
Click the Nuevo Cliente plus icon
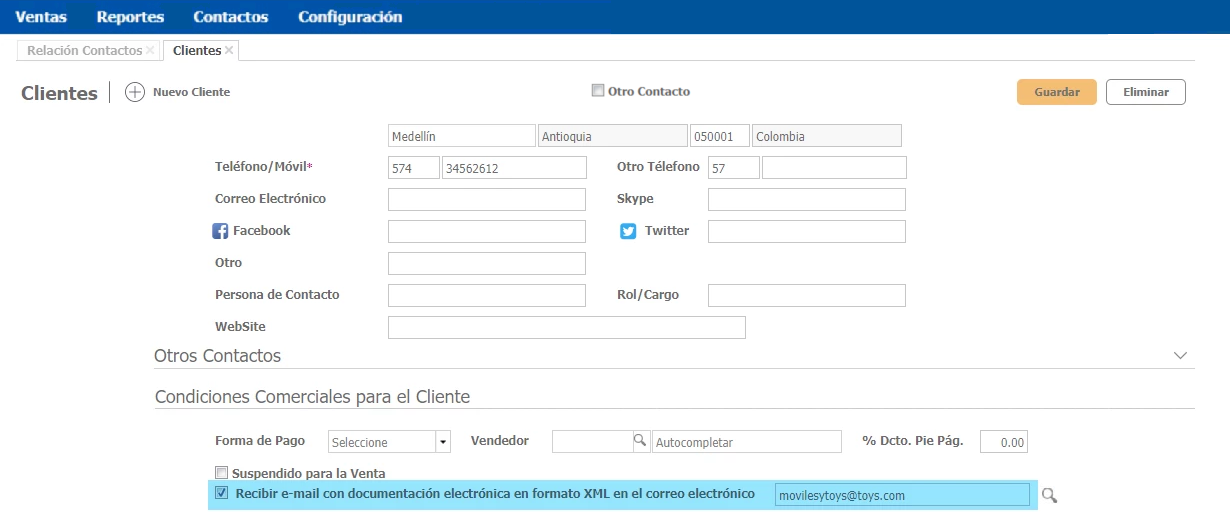click(x=135, y=92)
